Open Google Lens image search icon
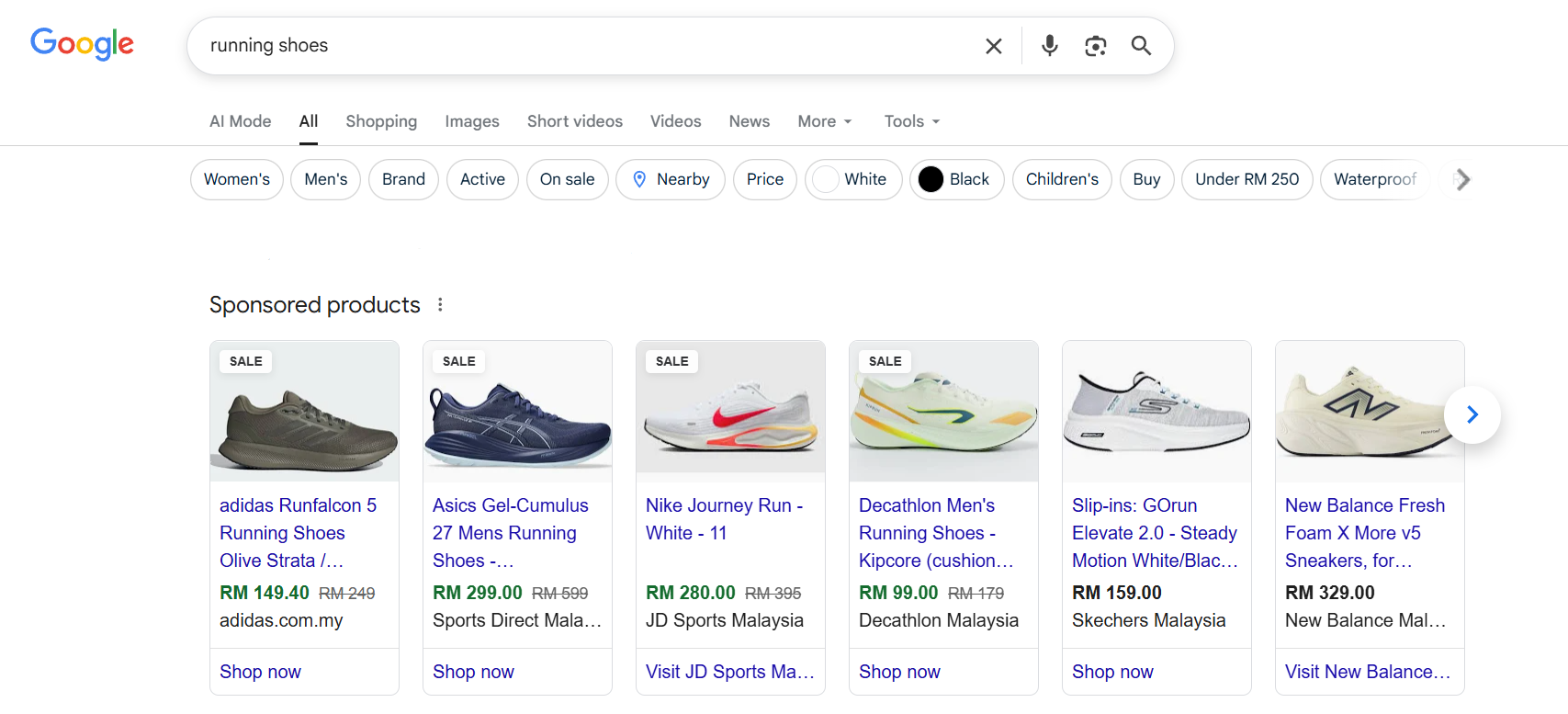 coord(1095,46)
